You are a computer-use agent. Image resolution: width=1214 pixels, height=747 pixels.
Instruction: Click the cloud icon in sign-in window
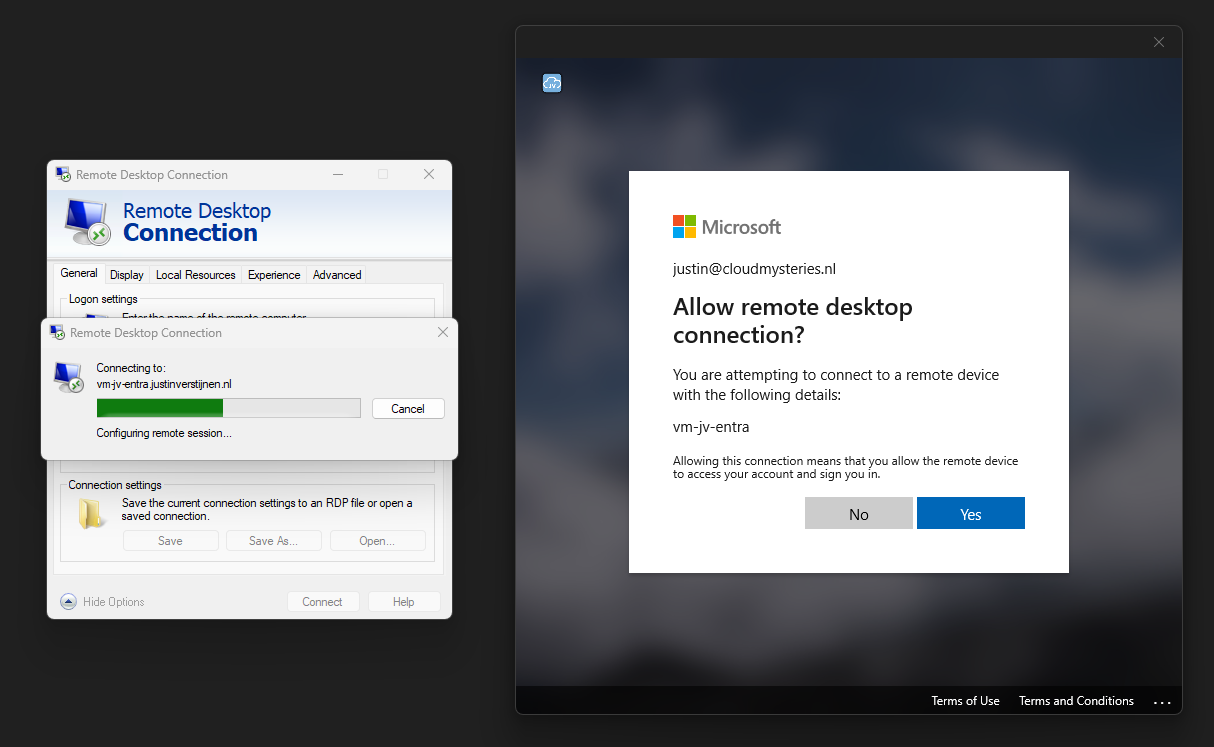click(552, 83)
